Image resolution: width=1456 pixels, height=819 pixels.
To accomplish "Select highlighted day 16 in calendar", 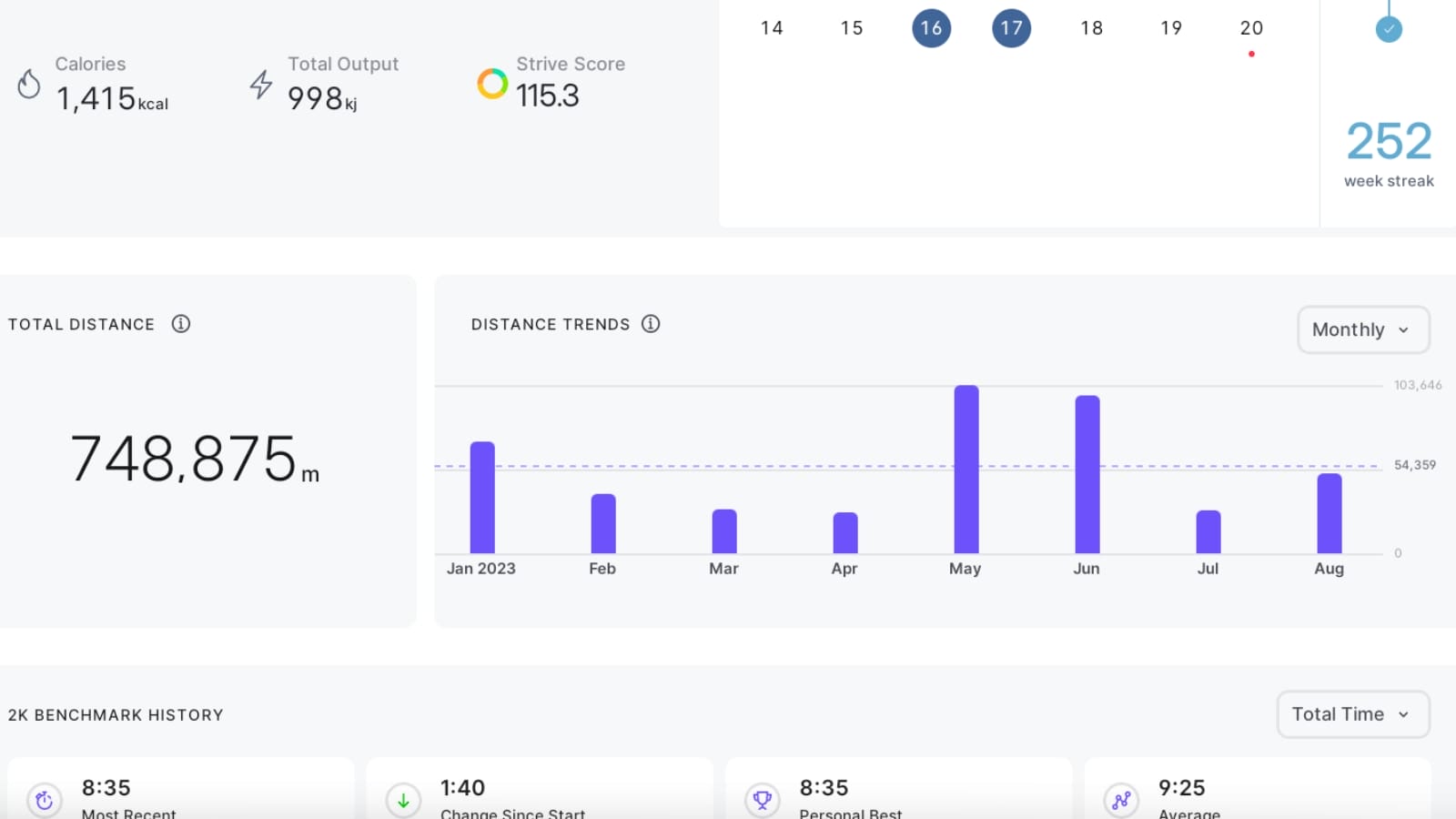I will (931, 28).
